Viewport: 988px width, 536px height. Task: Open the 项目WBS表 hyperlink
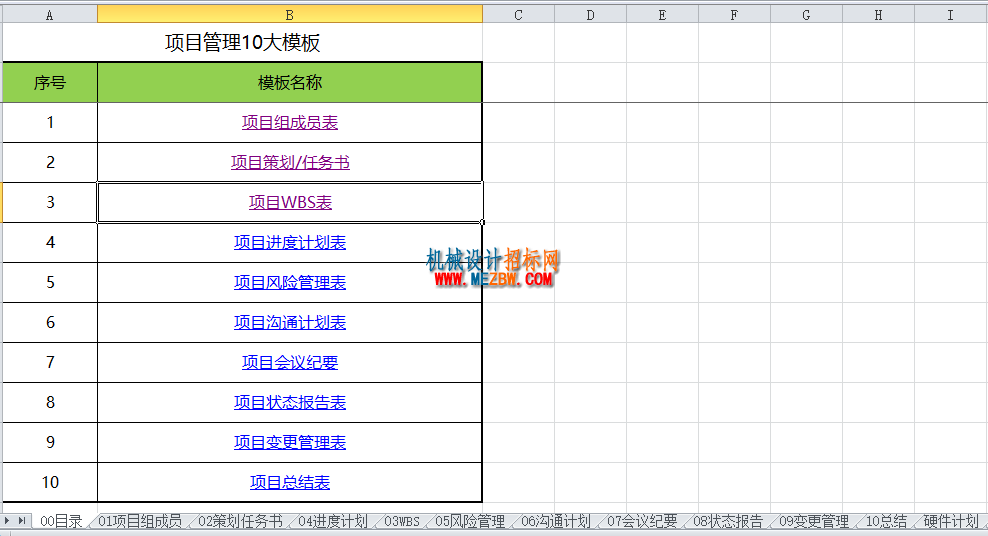(x=290, y=202)
